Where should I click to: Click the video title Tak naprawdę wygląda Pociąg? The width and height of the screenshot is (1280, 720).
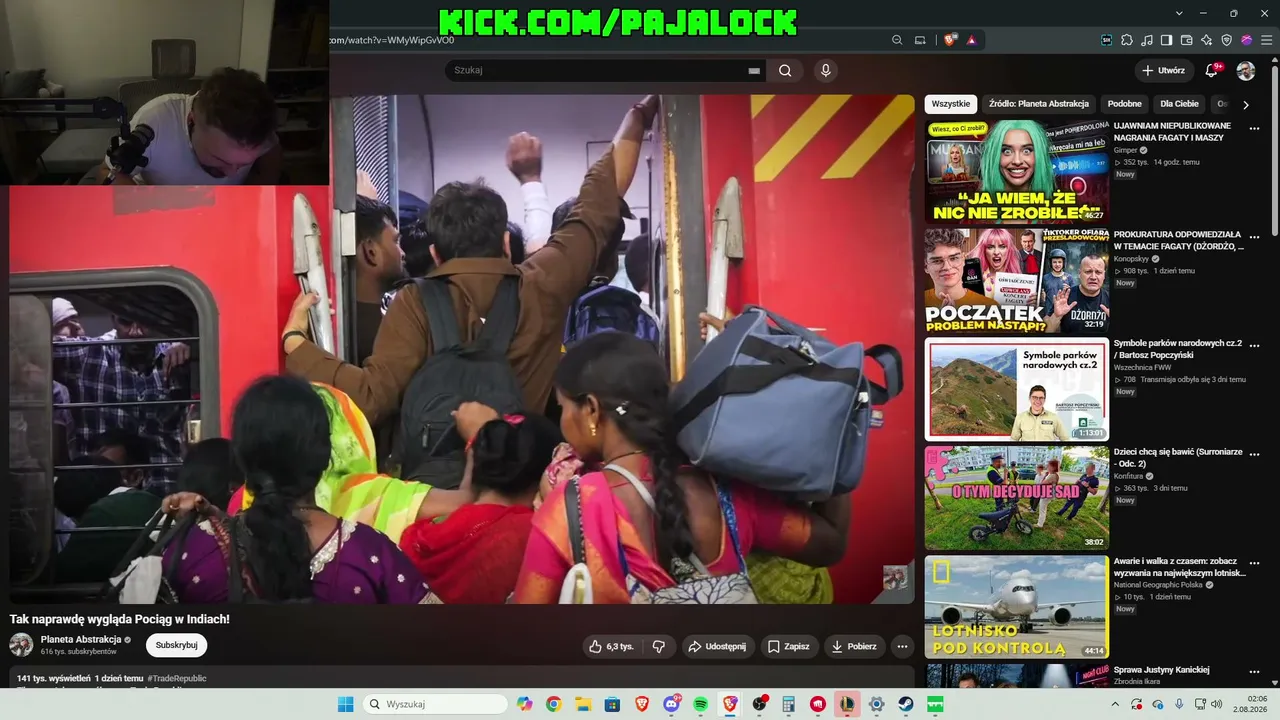pos(120,619)
